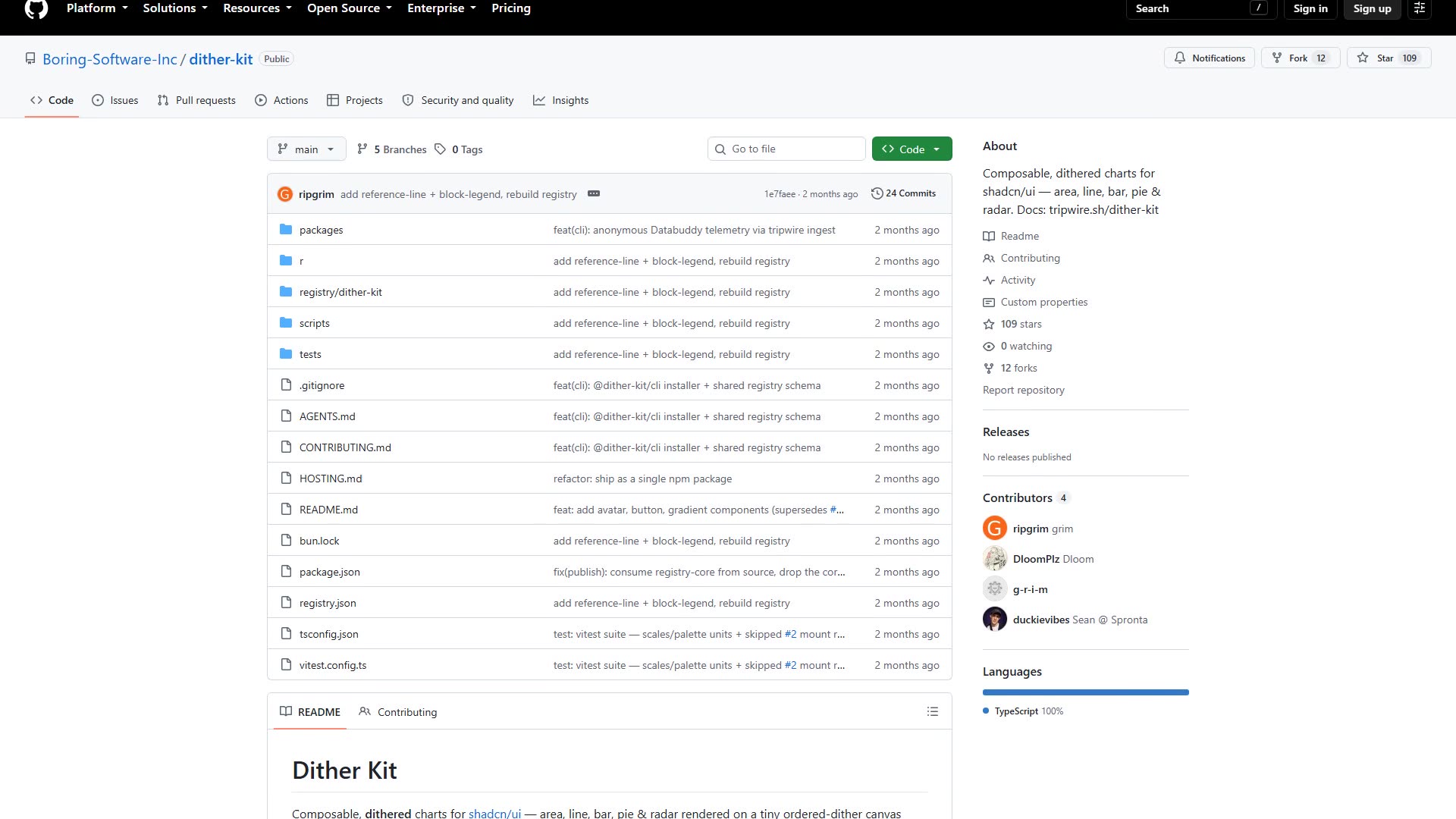The image size is (1456, 819).
Task: Open the commit message ellipsis icon
Action: click(x=594, y=193)
